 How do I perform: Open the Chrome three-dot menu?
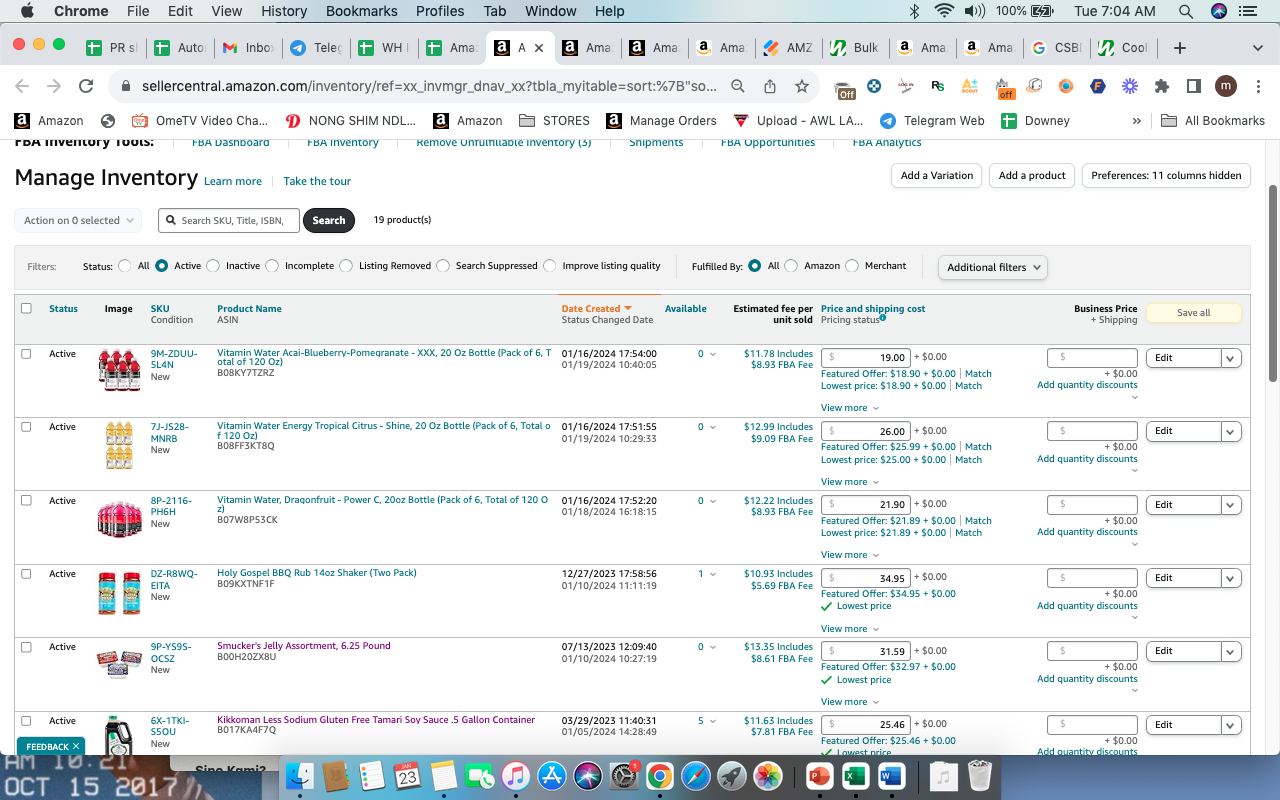[1258, 86]
